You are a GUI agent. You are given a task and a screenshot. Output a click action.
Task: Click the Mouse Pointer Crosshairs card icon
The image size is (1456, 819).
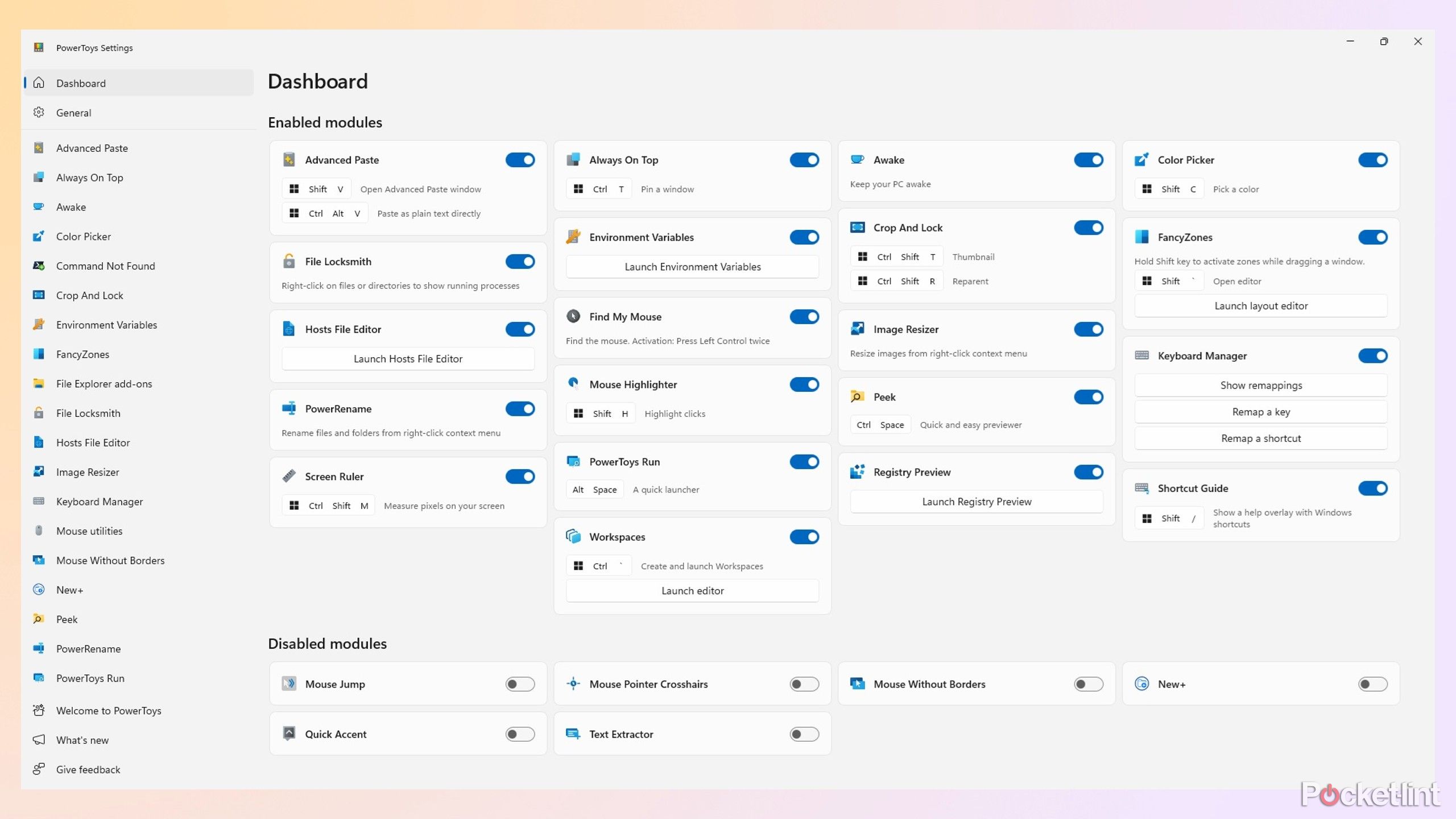pyautogui.click(x=573, y=684)
